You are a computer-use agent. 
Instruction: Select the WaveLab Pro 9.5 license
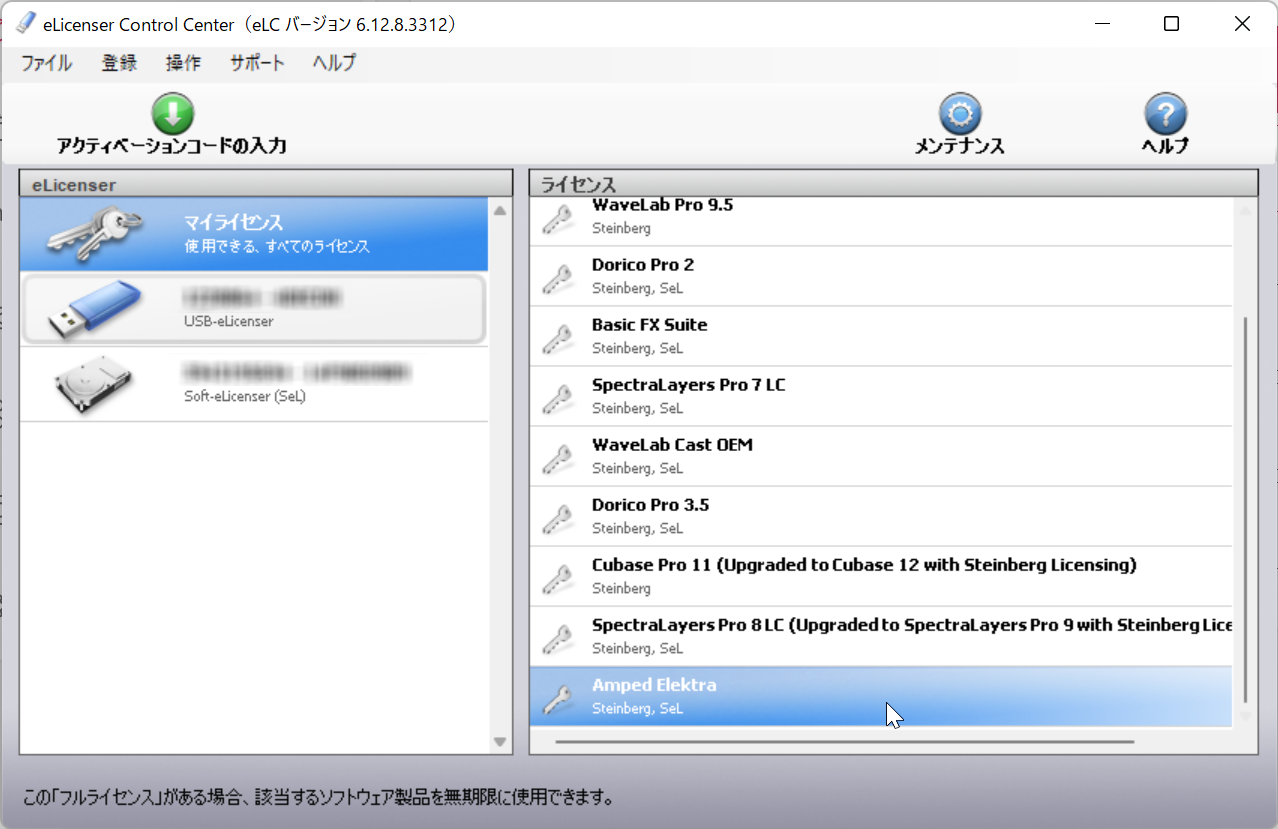[881, 222]
